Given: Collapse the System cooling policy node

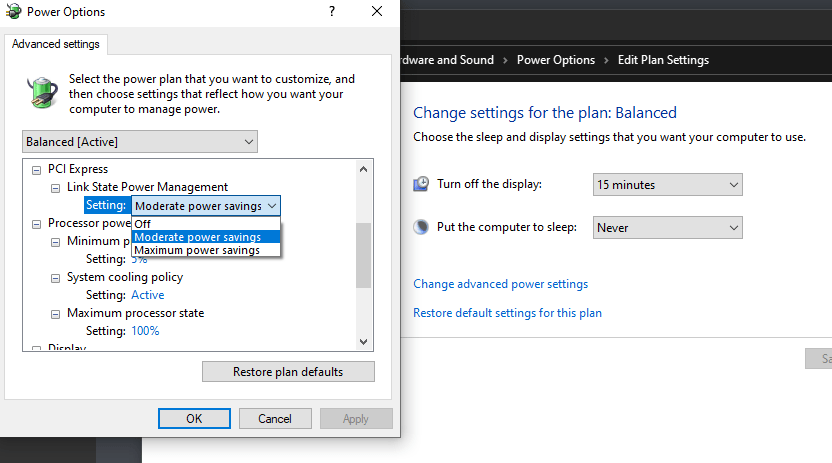Looking at the screenshot, I should pyautogui.click(x=56, y=277).
